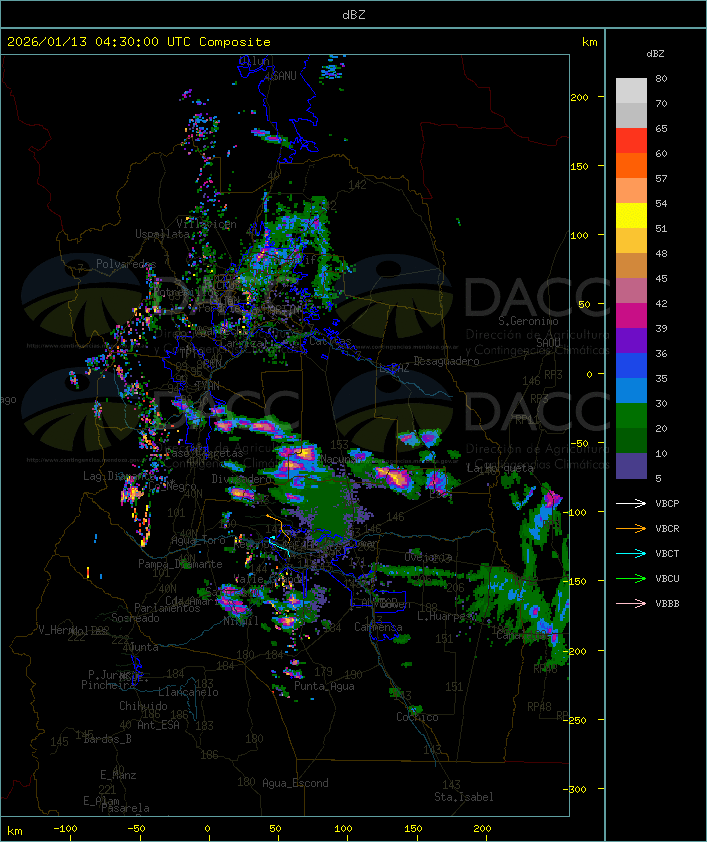The width and height of the screenshot is (707, 842).
Task: Pick the magenta 39-42 dBZ legend color
Action: [x=631, y=316]
